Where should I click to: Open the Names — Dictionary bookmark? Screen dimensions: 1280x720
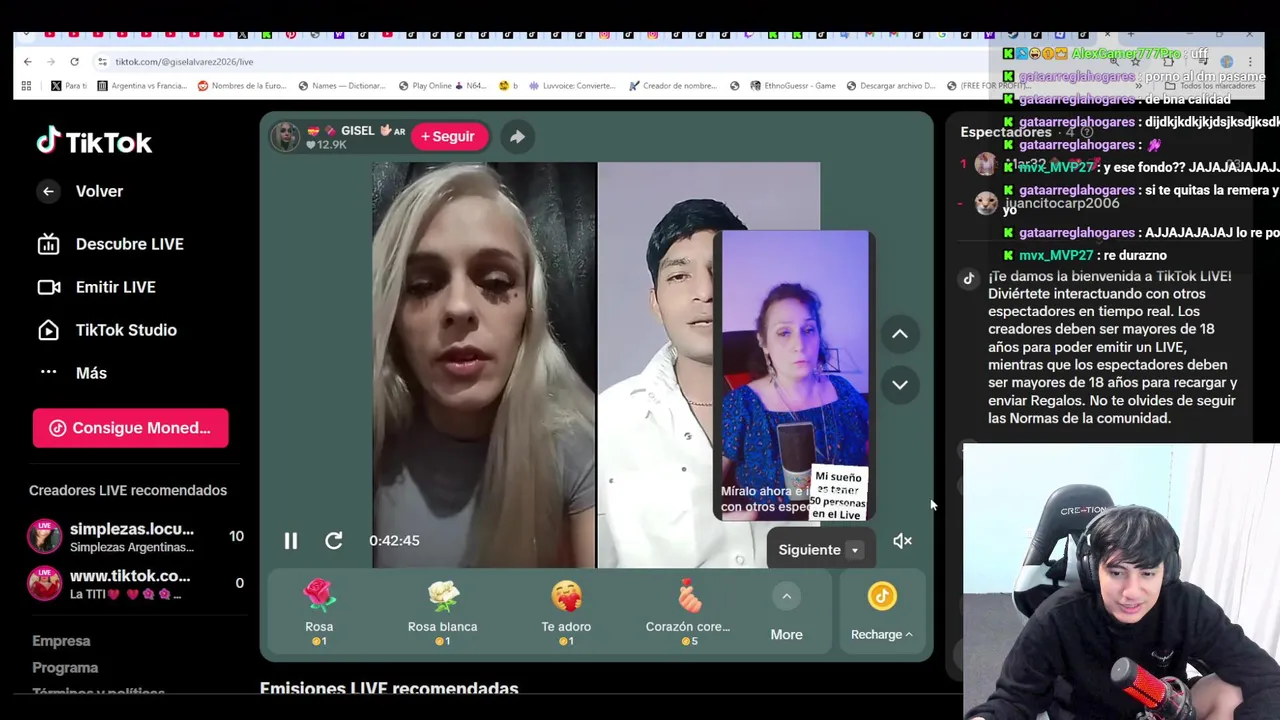(341, 86)
